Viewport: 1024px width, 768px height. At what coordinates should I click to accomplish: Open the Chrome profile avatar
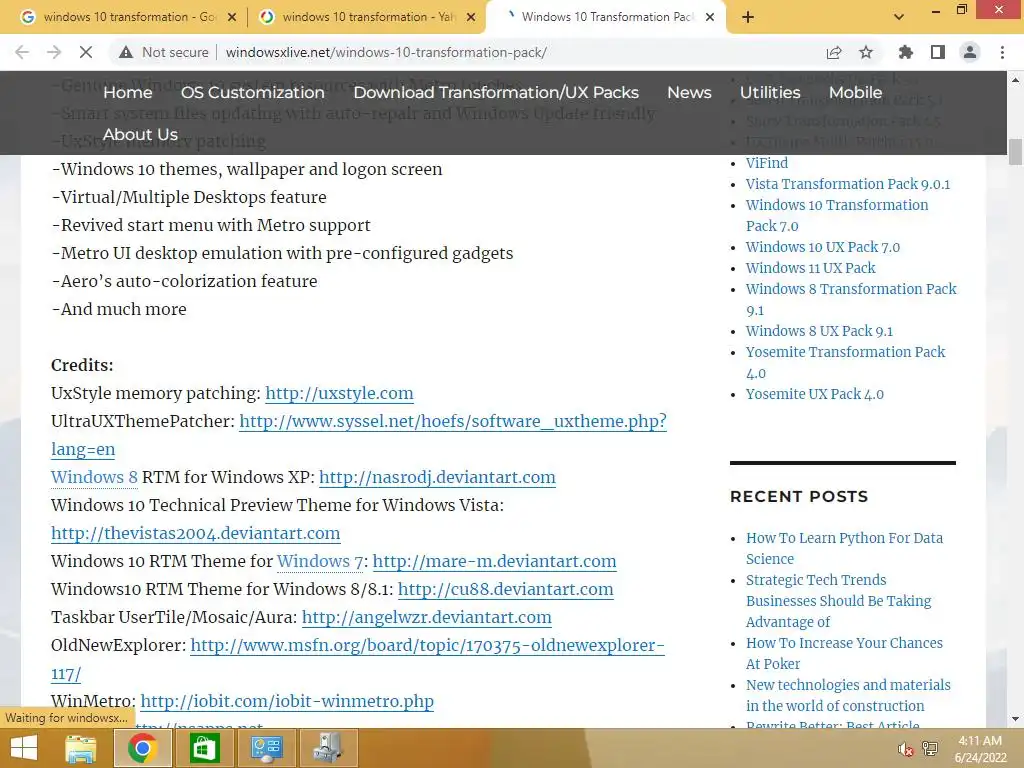pyautogui.click(x=970, y=52)
